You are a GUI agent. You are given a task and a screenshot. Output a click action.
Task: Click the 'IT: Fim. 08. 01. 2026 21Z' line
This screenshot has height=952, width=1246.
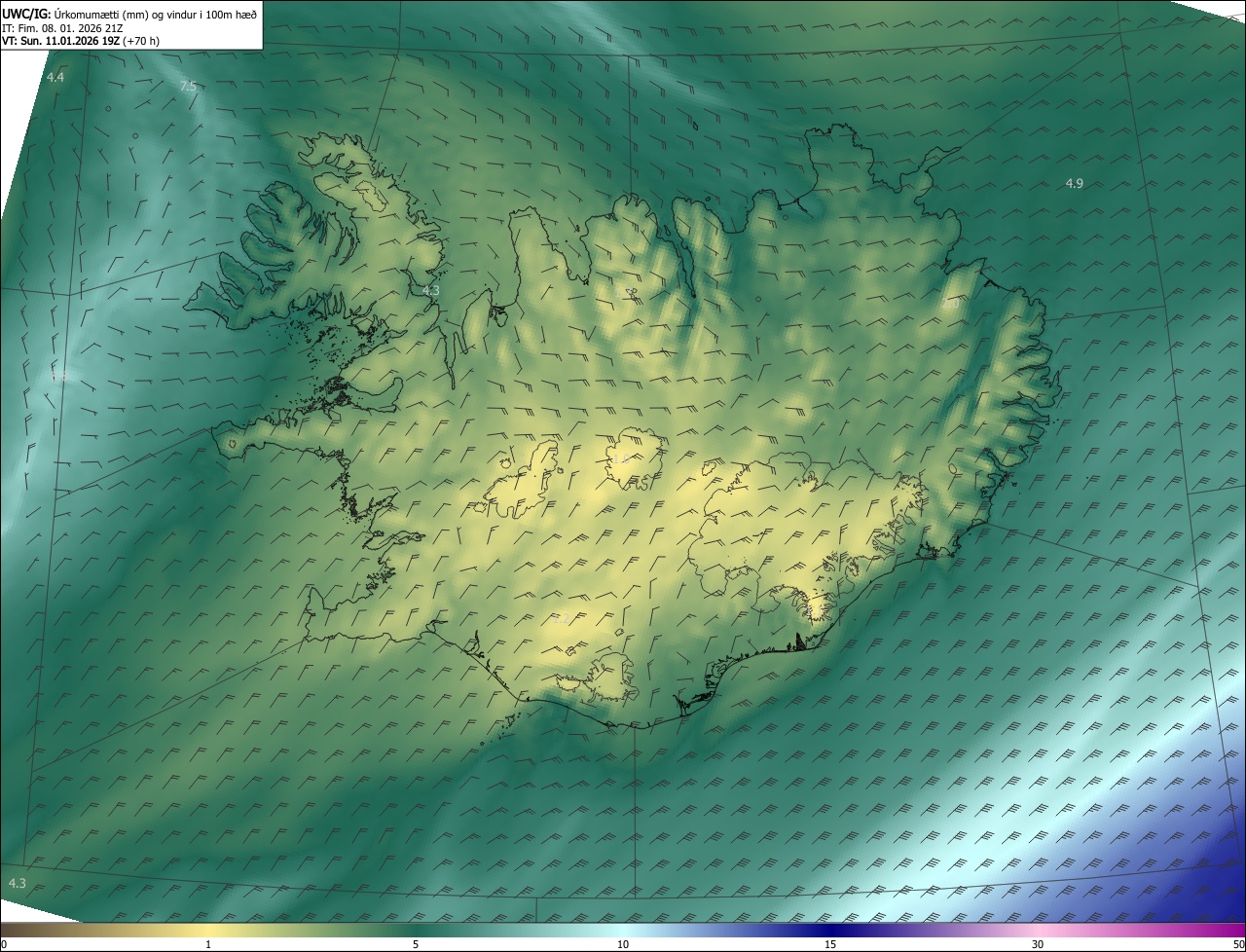[x=61, y=28]
